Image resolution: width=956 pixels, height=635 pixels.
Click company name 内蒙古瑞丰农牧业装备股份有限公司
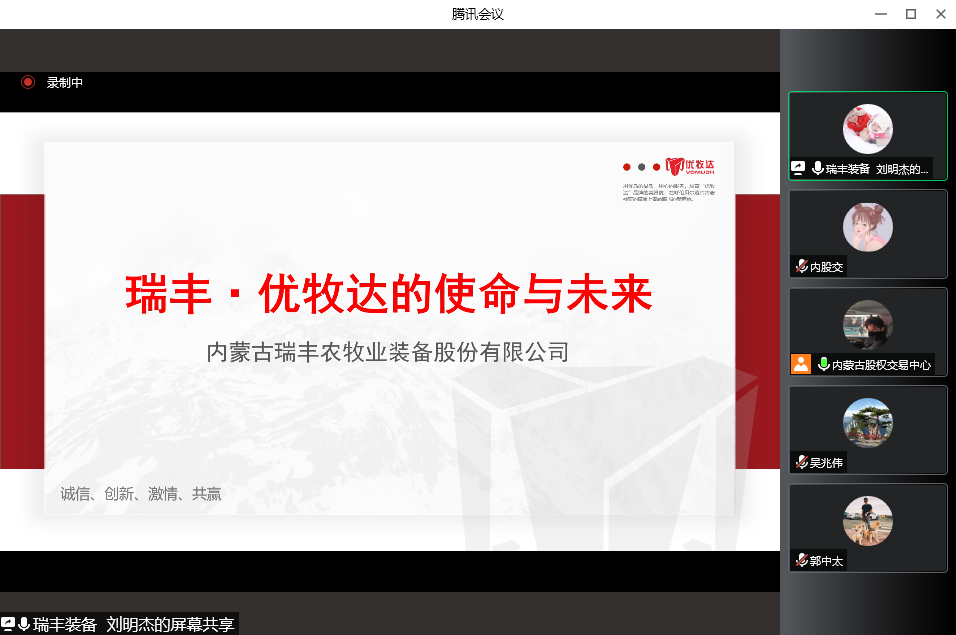388,352
